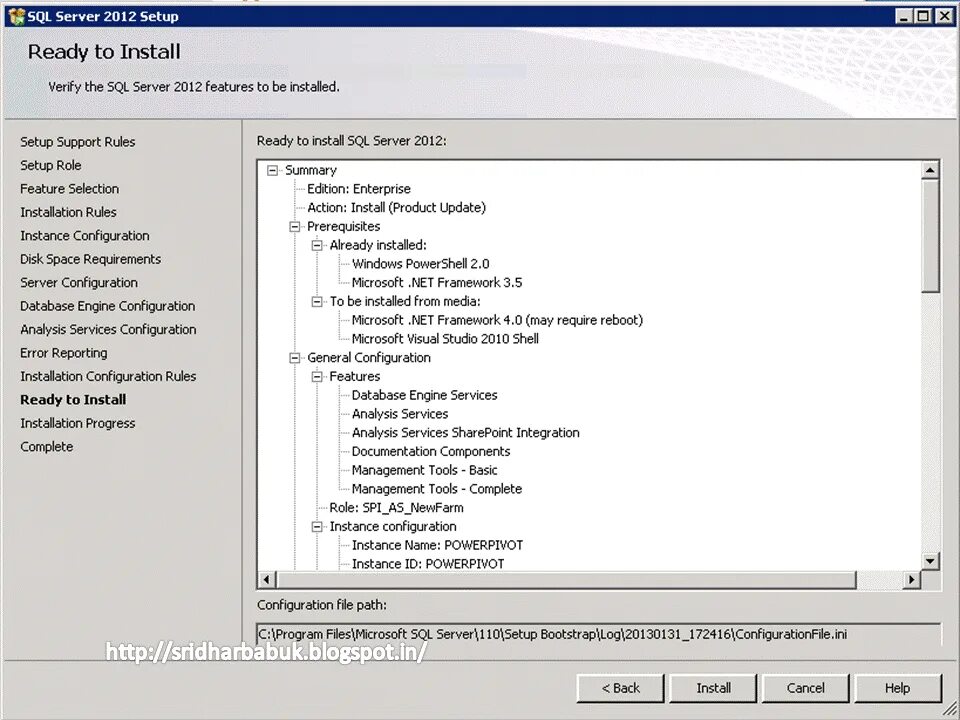Select Microsoft Visual Studio 2010 Shell item

click(x=445, y=339)
